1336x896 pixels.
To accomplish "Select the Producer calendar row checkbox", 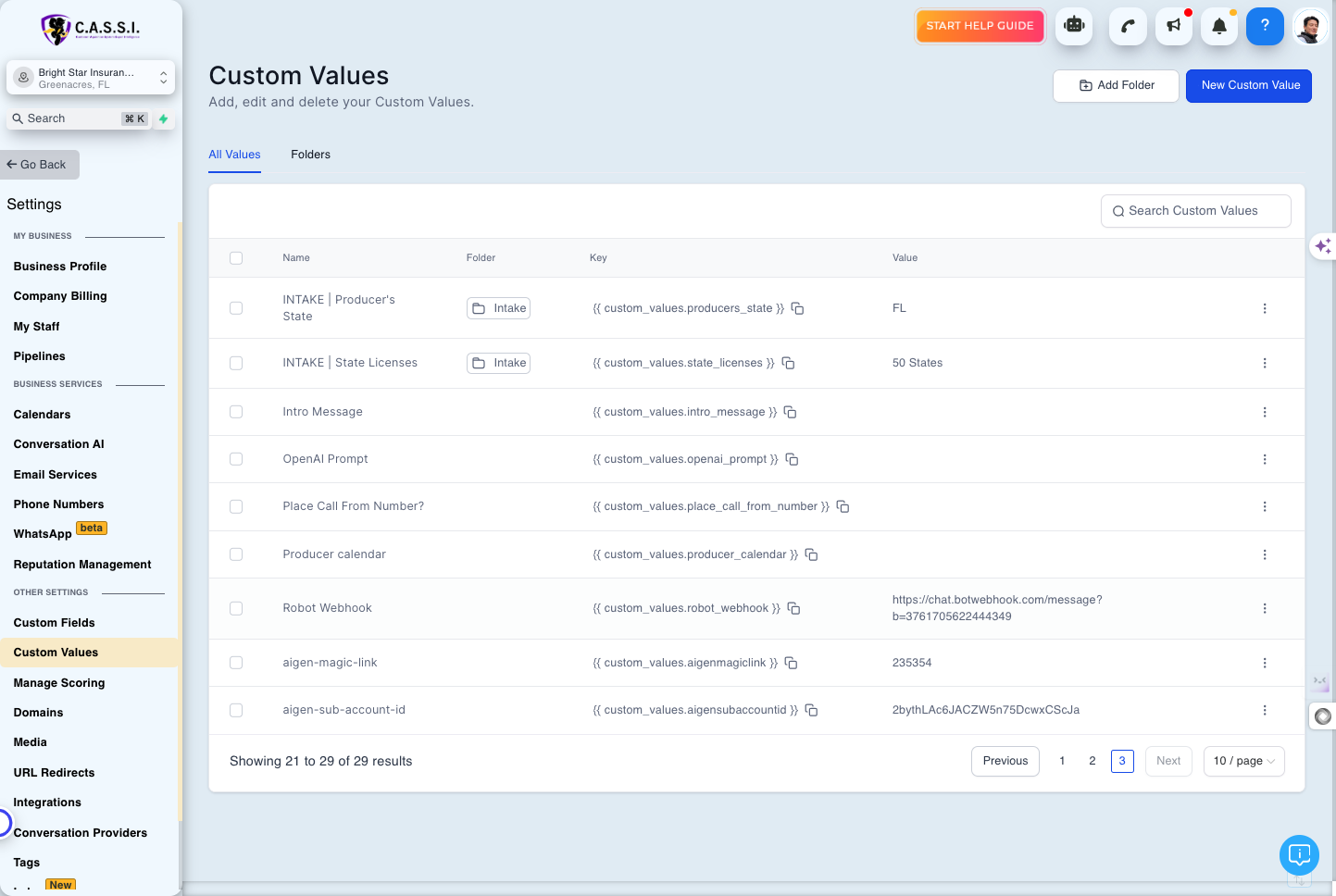I will coord(236,554).
